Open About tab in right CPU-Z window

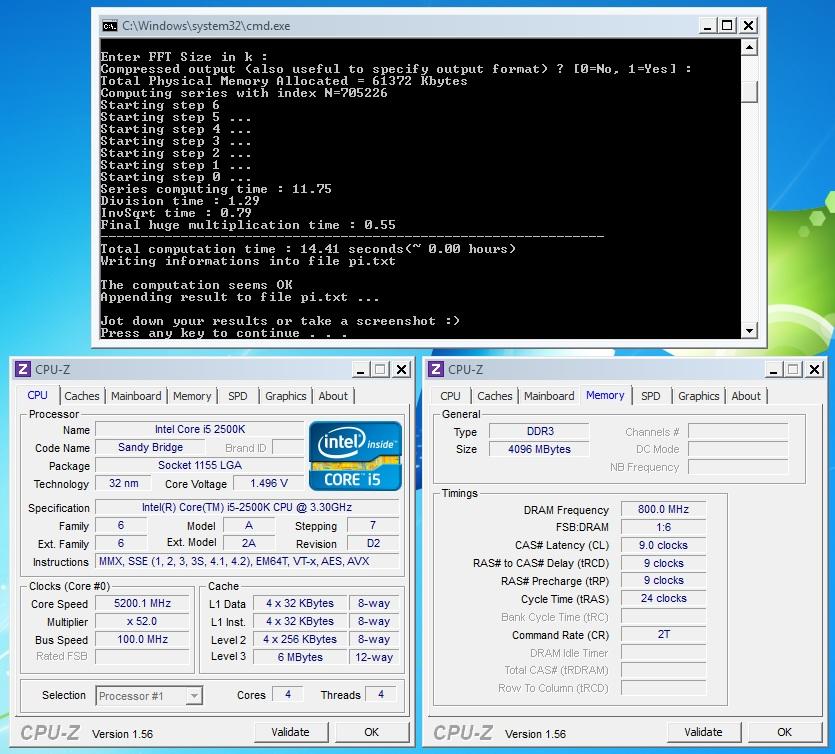pyautogui.click(x=746, y=396)
